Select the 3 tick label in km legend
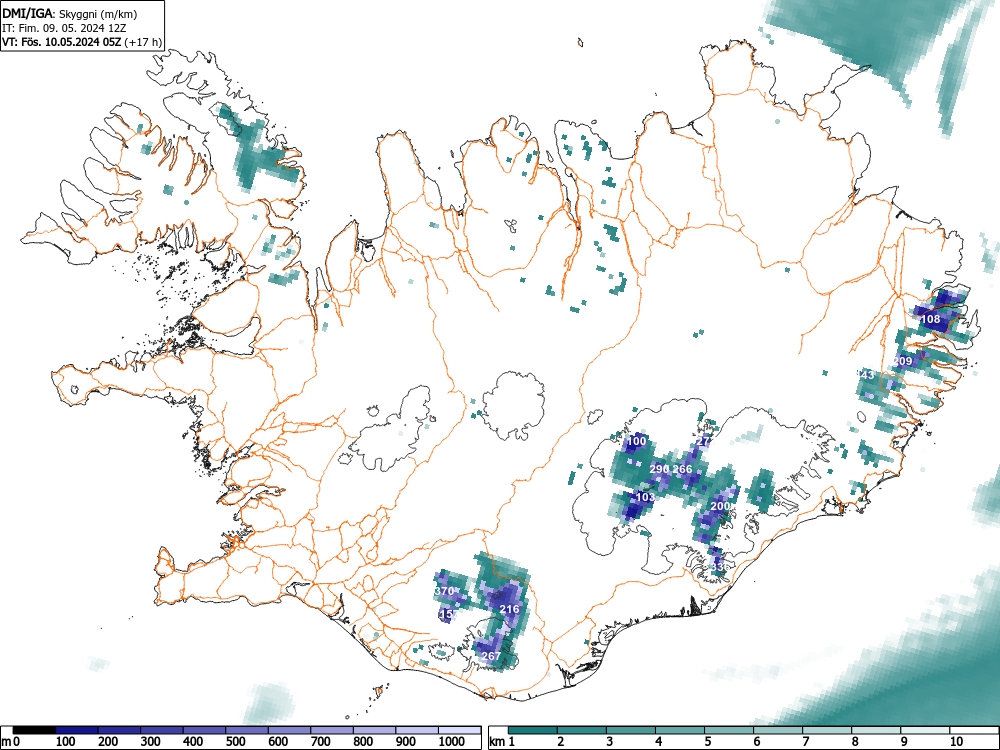Screen dimensions: 1000x750 pos(610,742)
